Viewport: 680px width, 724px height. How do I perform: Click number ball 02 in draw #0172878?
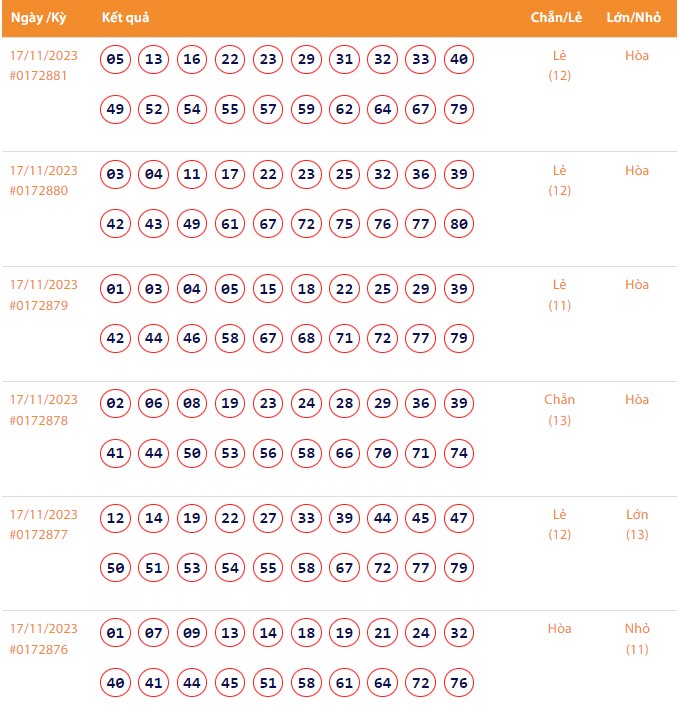(x=115, y=404)
